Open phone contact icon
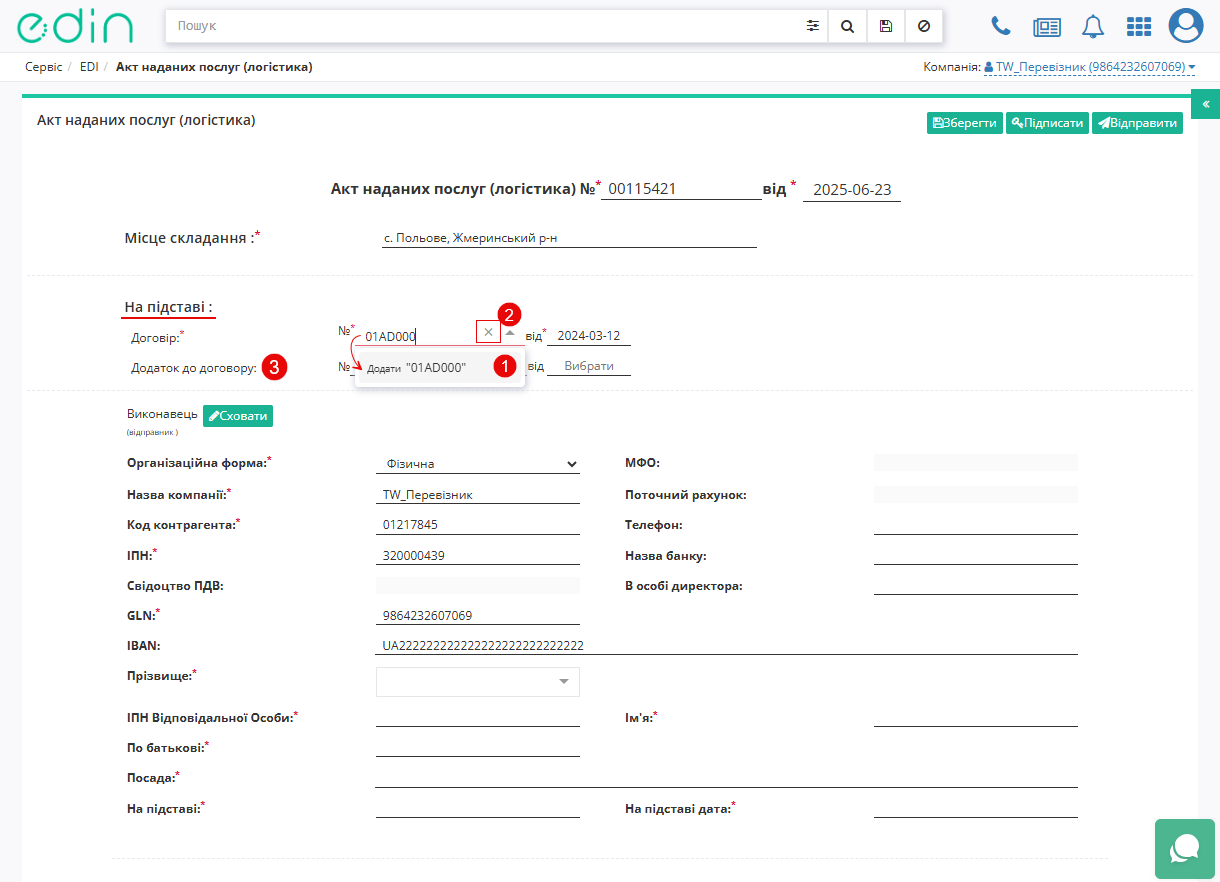 pos(1000,26)
